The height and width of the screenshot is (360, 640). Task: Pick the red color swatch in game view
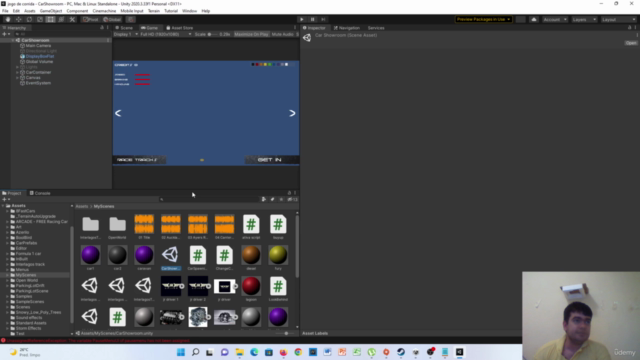257,64
